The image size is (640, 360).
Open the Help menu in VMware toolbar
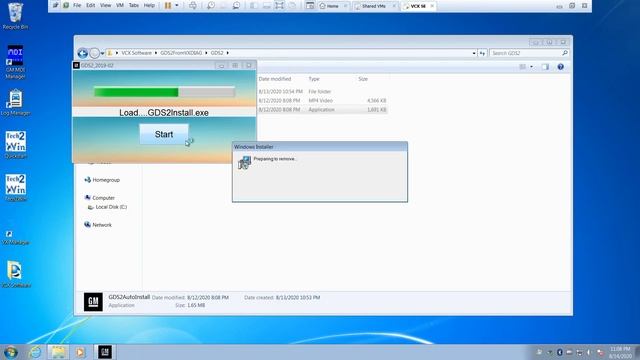149,6
